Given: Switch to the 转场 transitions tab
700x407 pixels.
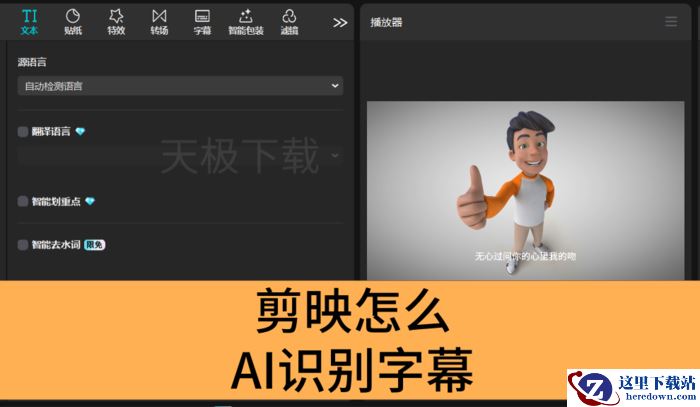Looking at the screenshot, I should (x=159, y=22).
